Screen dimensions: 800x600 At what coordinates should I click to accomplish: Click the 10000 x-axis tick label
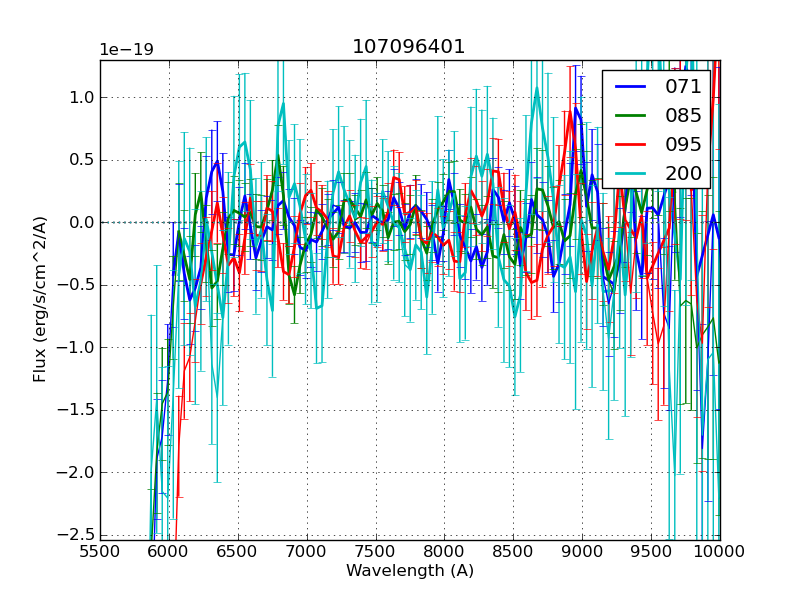click(719, 550)
